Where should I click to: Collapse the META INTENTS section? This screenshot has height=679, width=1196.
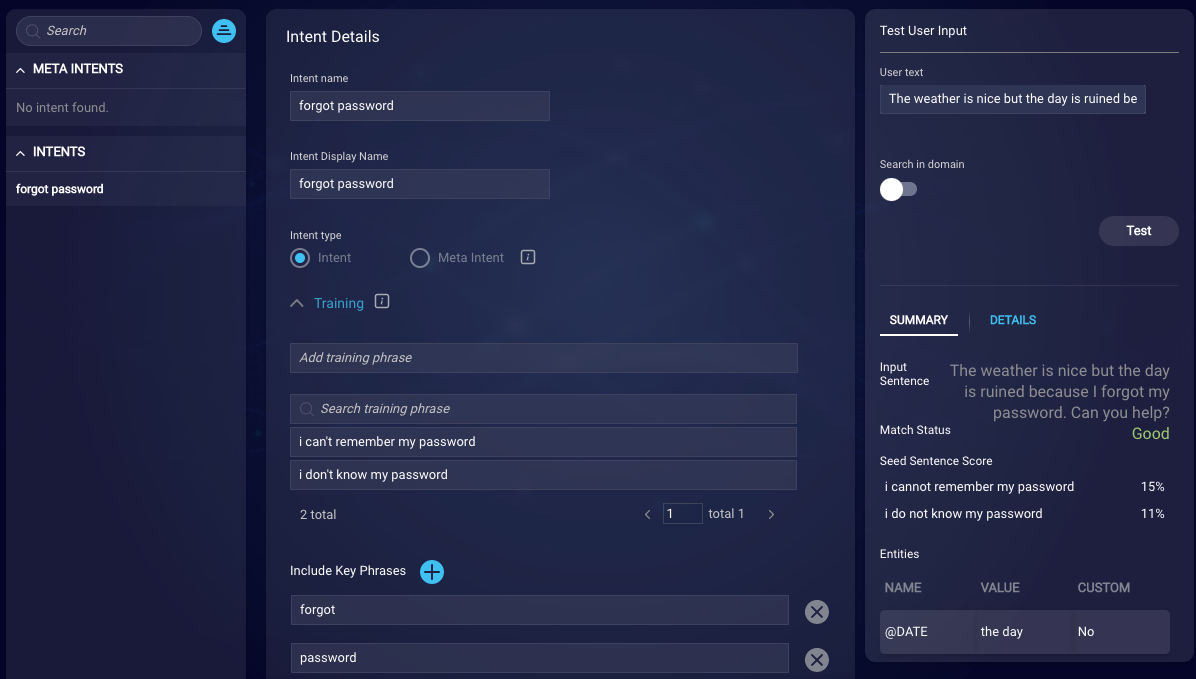[21, 70]
